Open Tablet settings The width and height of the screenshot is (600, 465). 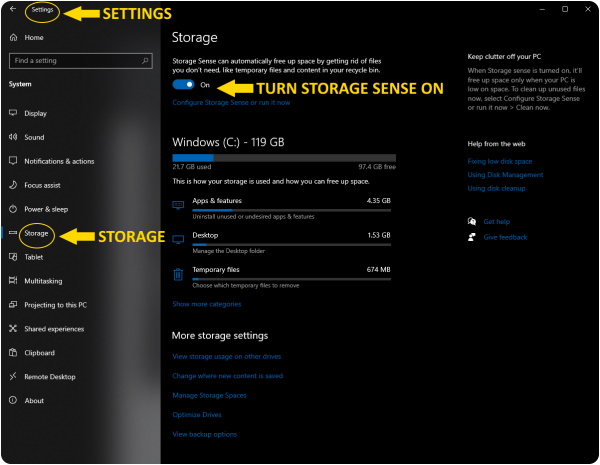[x=34, y=257]
